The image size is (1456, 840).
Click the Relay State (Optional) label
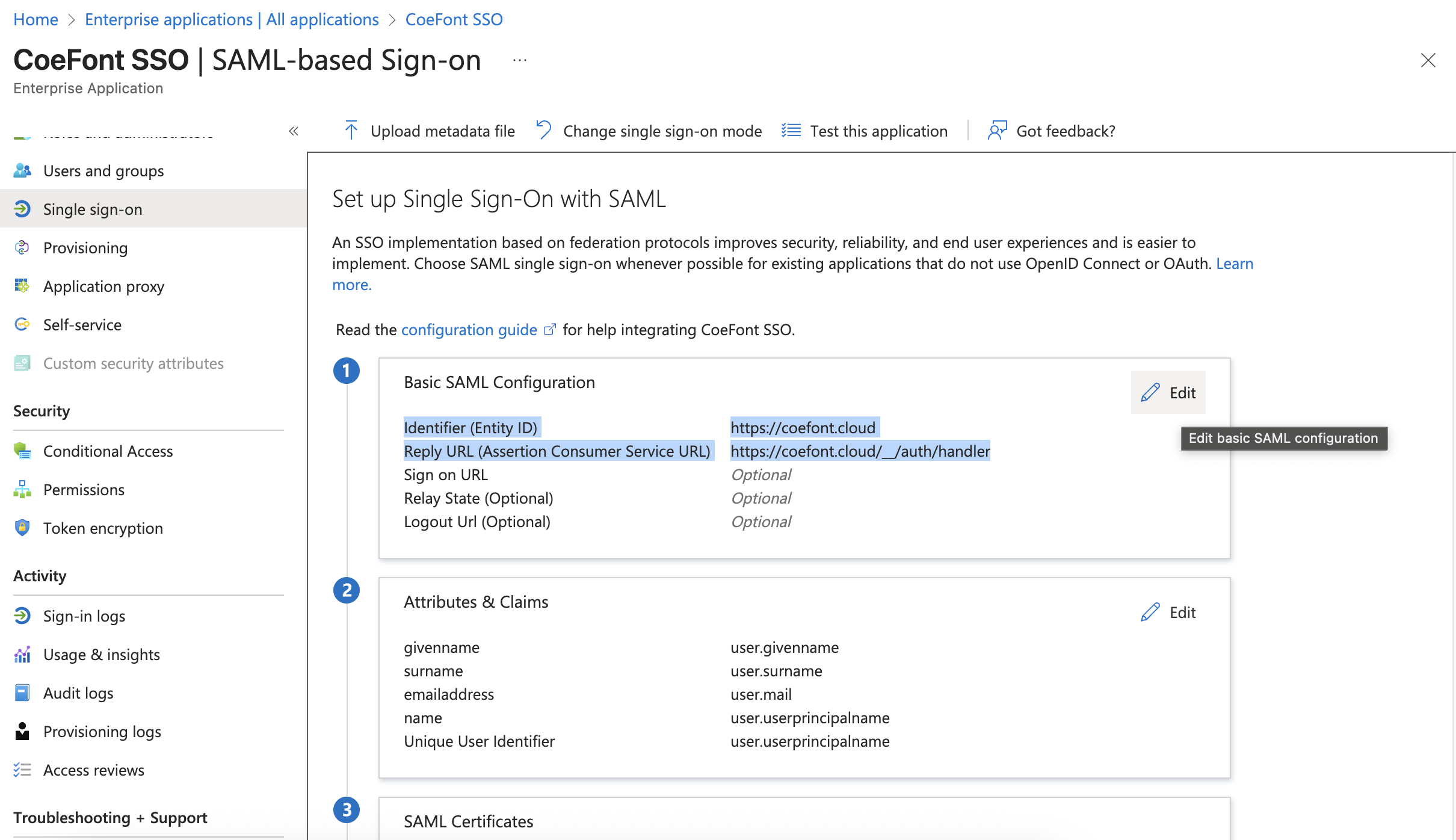(478, 498)
